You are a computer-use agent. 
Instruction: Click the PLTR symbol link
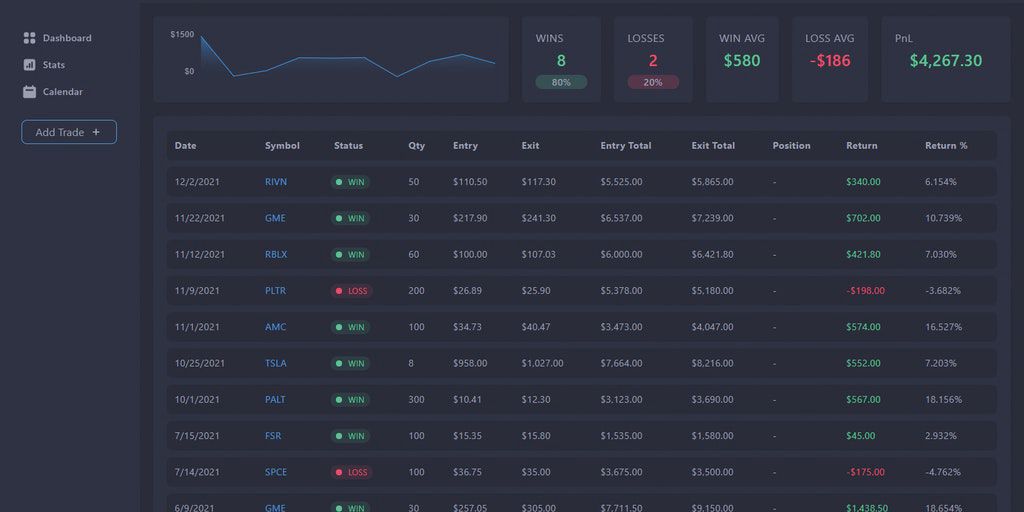[x=276, y=291]
